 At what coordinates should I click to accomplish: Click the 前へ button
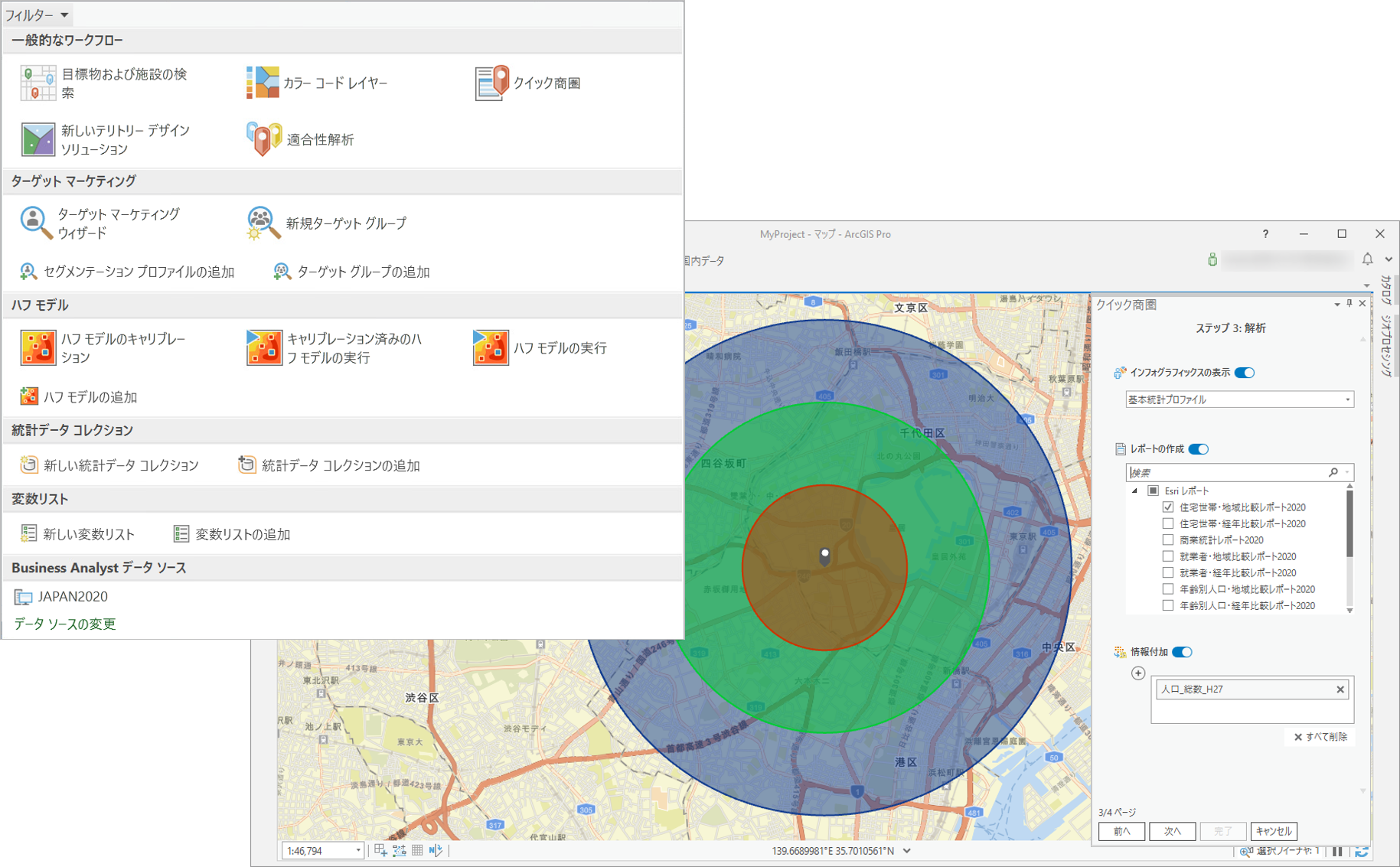(1121, 831)
